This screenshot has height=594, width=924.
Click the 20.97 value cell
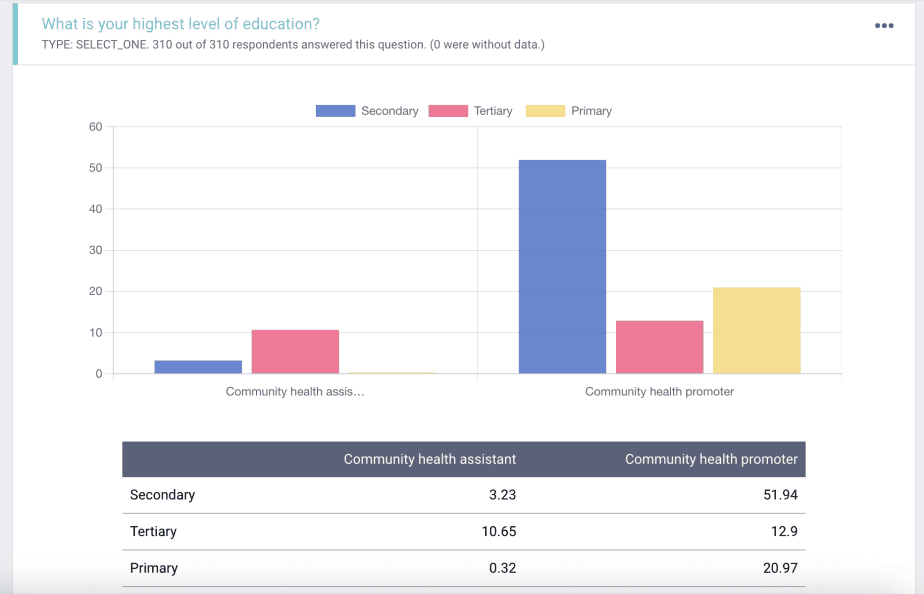(x=779, y=568)
